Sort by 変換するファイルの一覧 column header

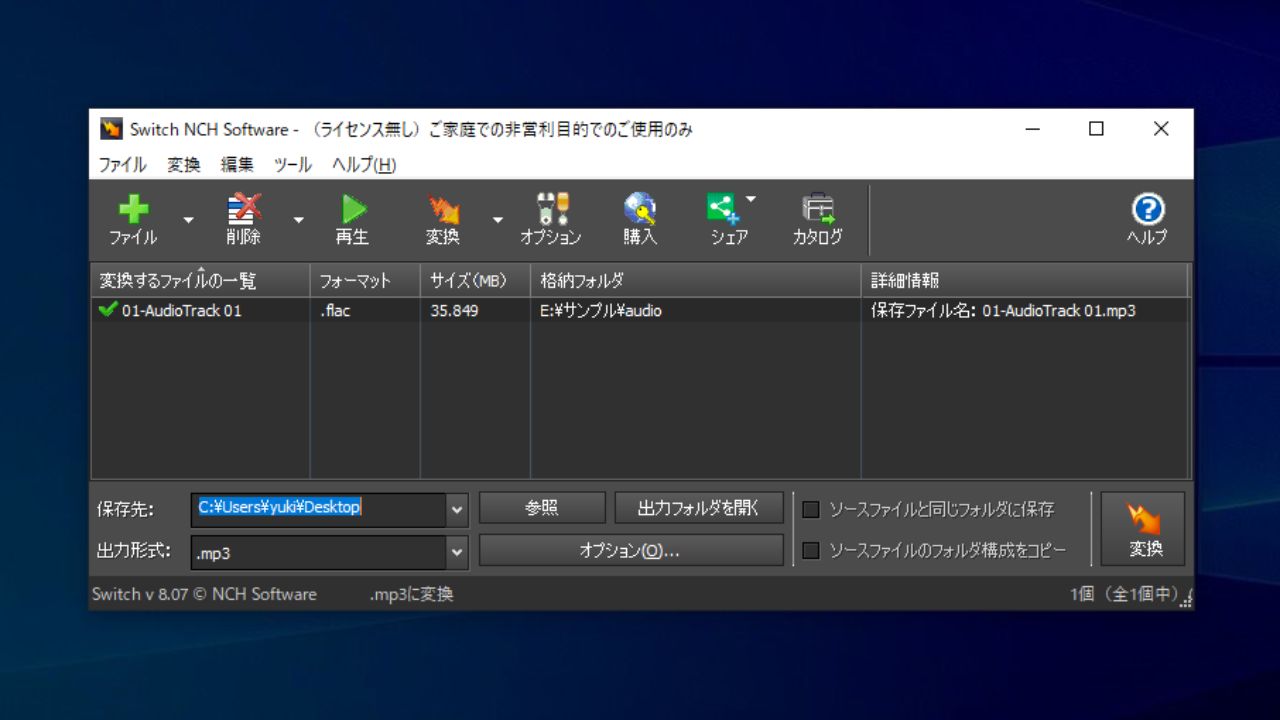[x=200, y=281]
